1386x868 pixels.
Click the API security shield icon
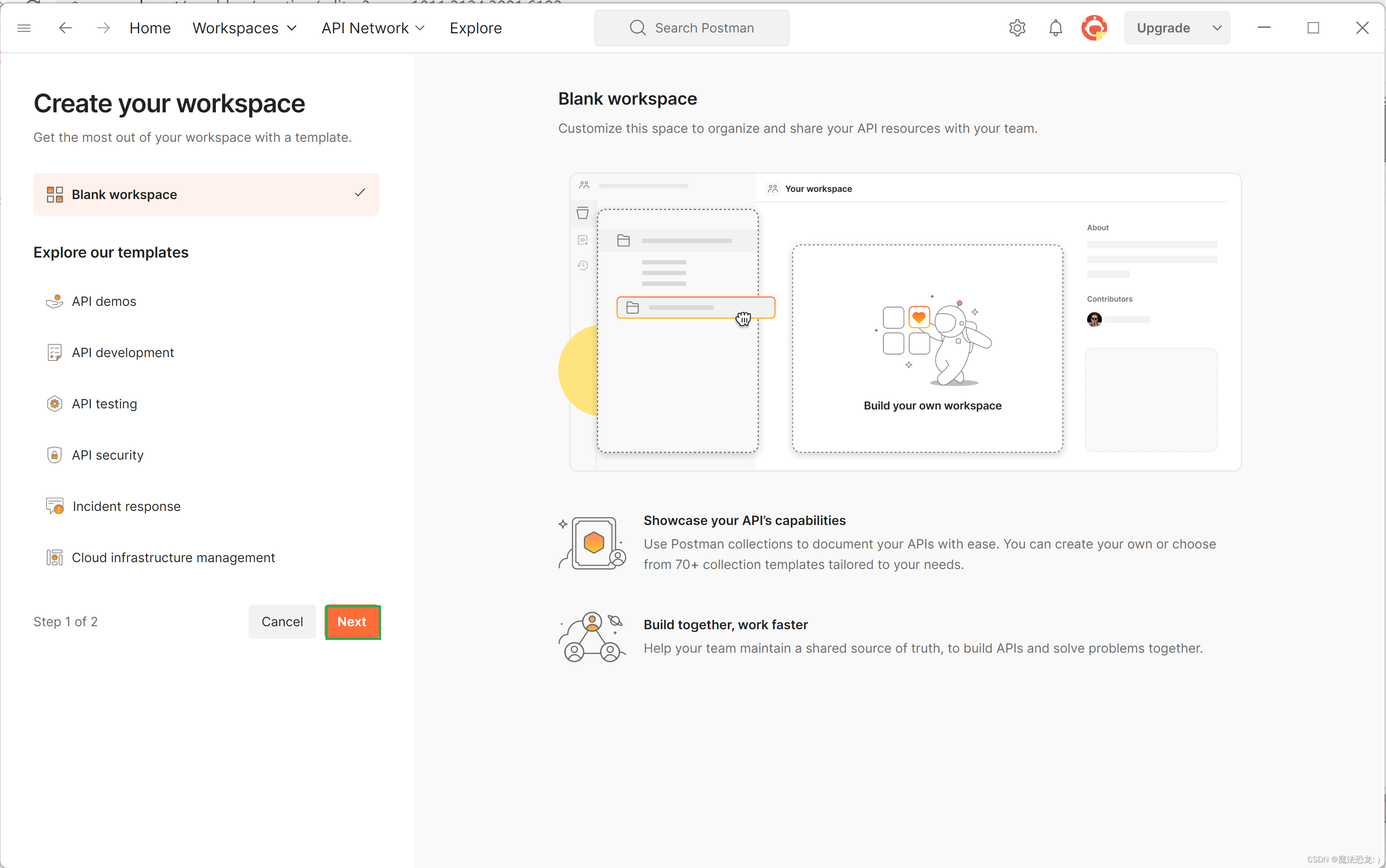coord(55,455)
